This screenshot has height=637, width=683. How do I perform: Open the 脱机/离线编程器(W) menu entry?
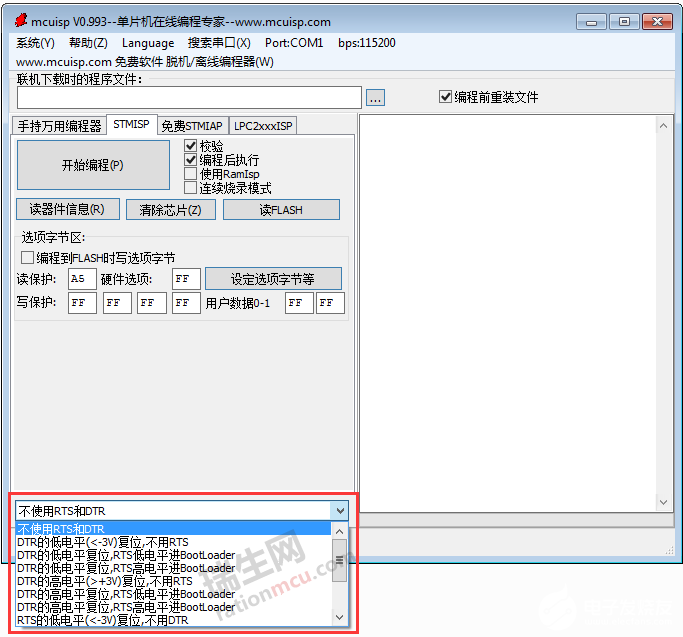coord(220,62)
